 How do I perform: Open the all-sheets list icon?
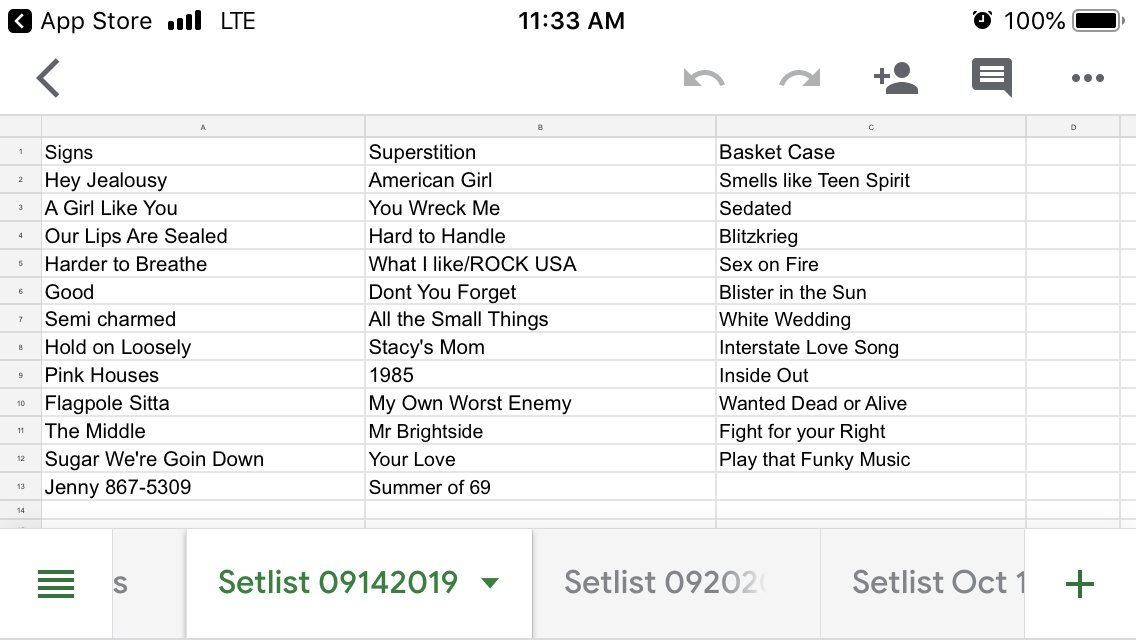coord(56,583)
